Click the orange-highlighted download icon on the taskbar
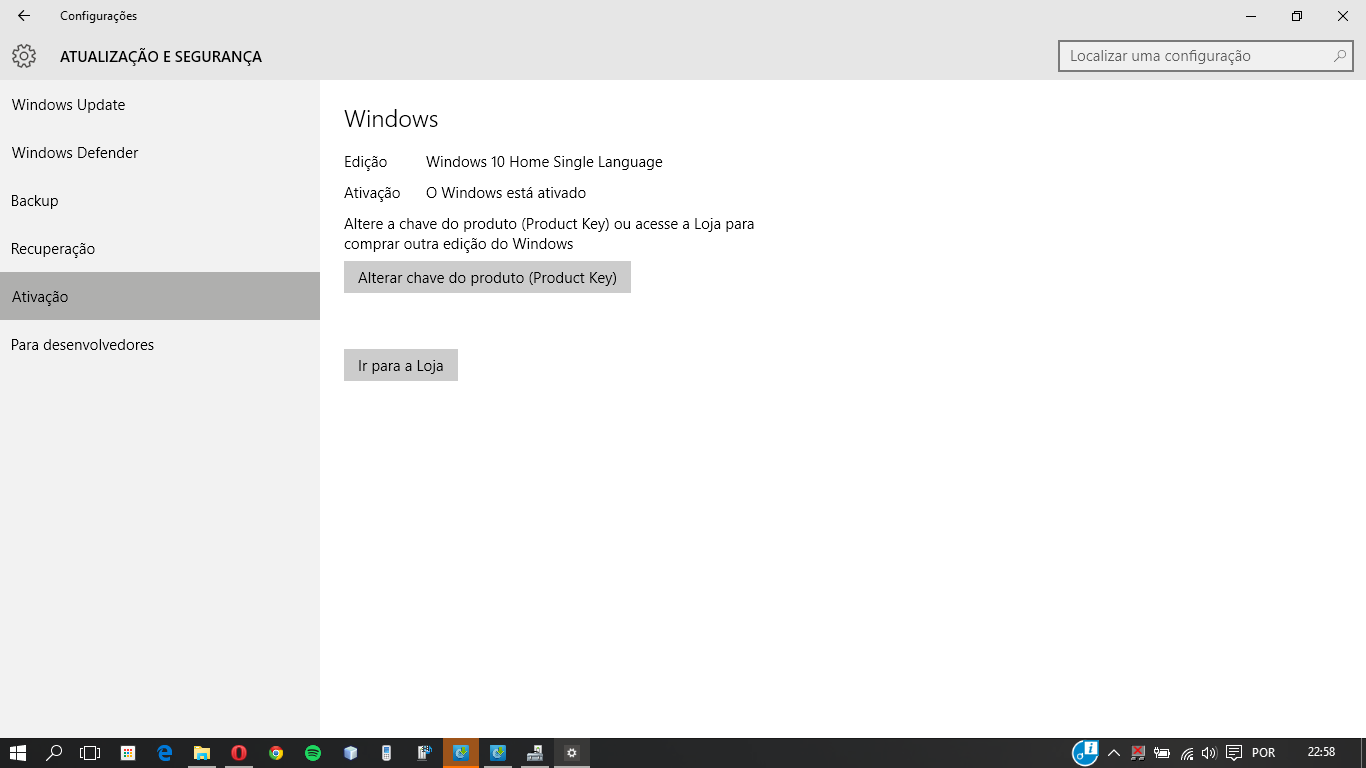The height and width of the screenshot is (768, 1366). pos(461,753)
